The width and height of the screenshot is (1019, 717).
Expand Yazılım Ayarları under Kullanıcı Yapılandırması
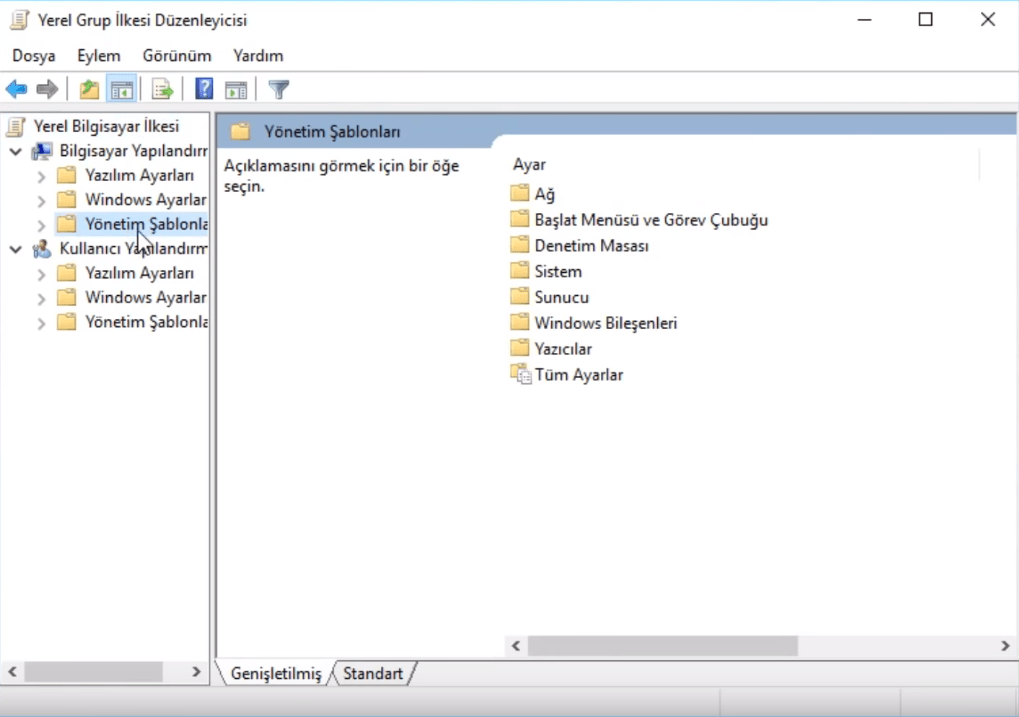tap(41, 274)
